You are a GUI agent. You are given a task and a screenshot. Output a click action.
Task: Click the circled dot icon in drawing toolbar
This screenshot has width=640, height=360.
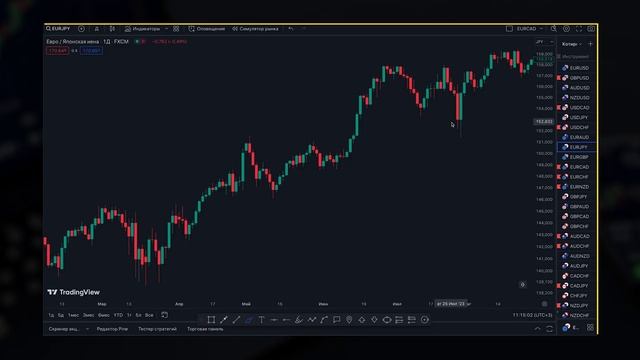click(x=424, y=320)
